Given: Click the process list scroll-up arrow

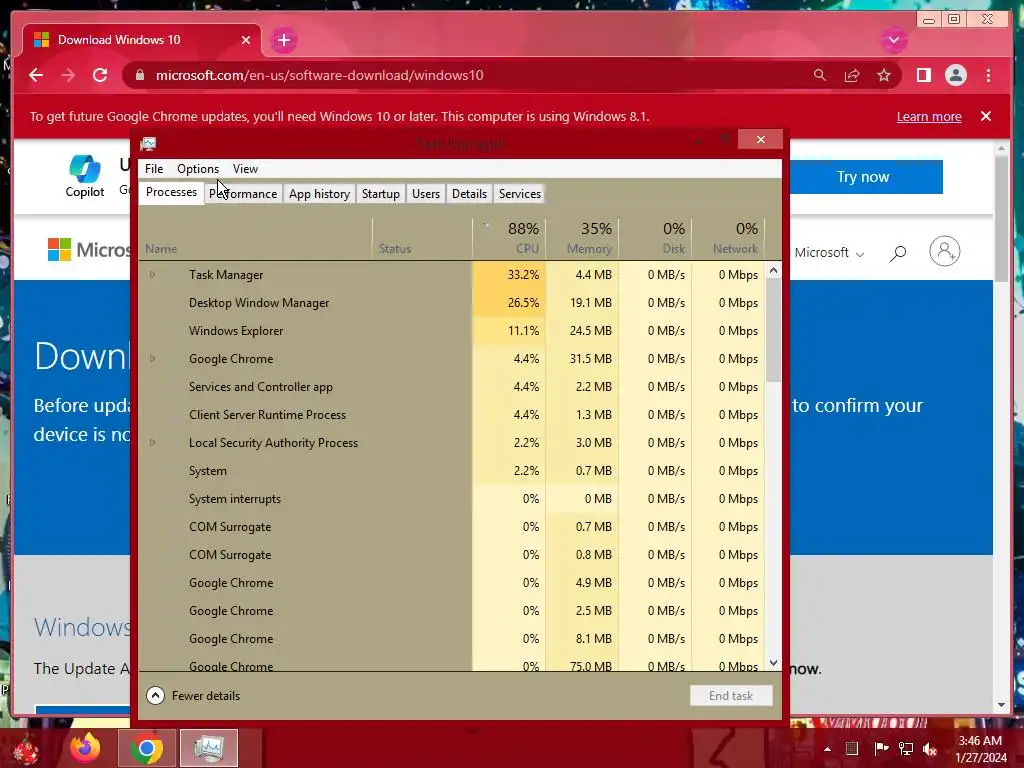Looking at the screenshot, I should pos(773,270).
